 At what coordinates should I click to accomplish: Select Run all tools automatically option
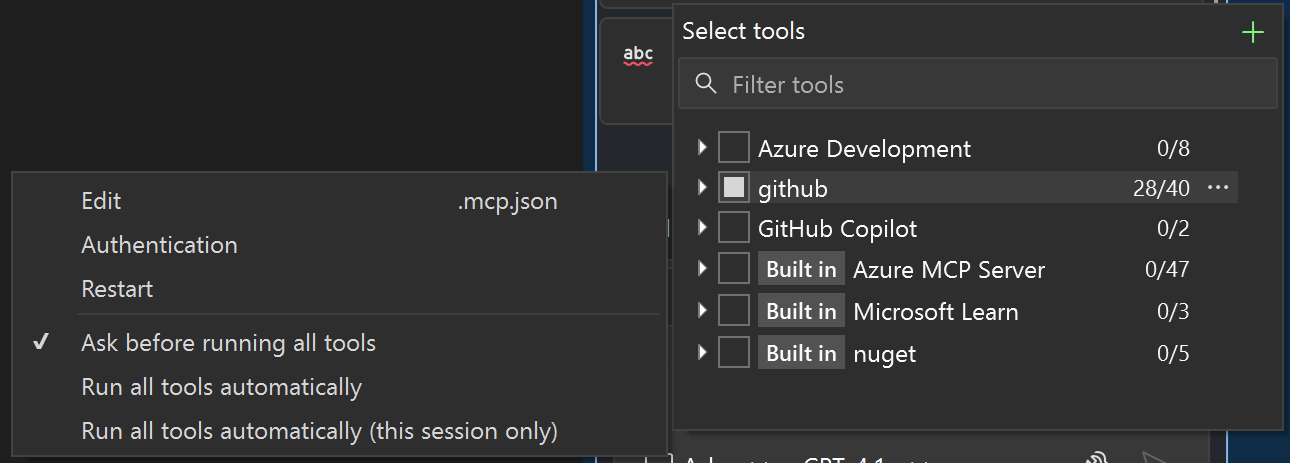tap(221, 387)
